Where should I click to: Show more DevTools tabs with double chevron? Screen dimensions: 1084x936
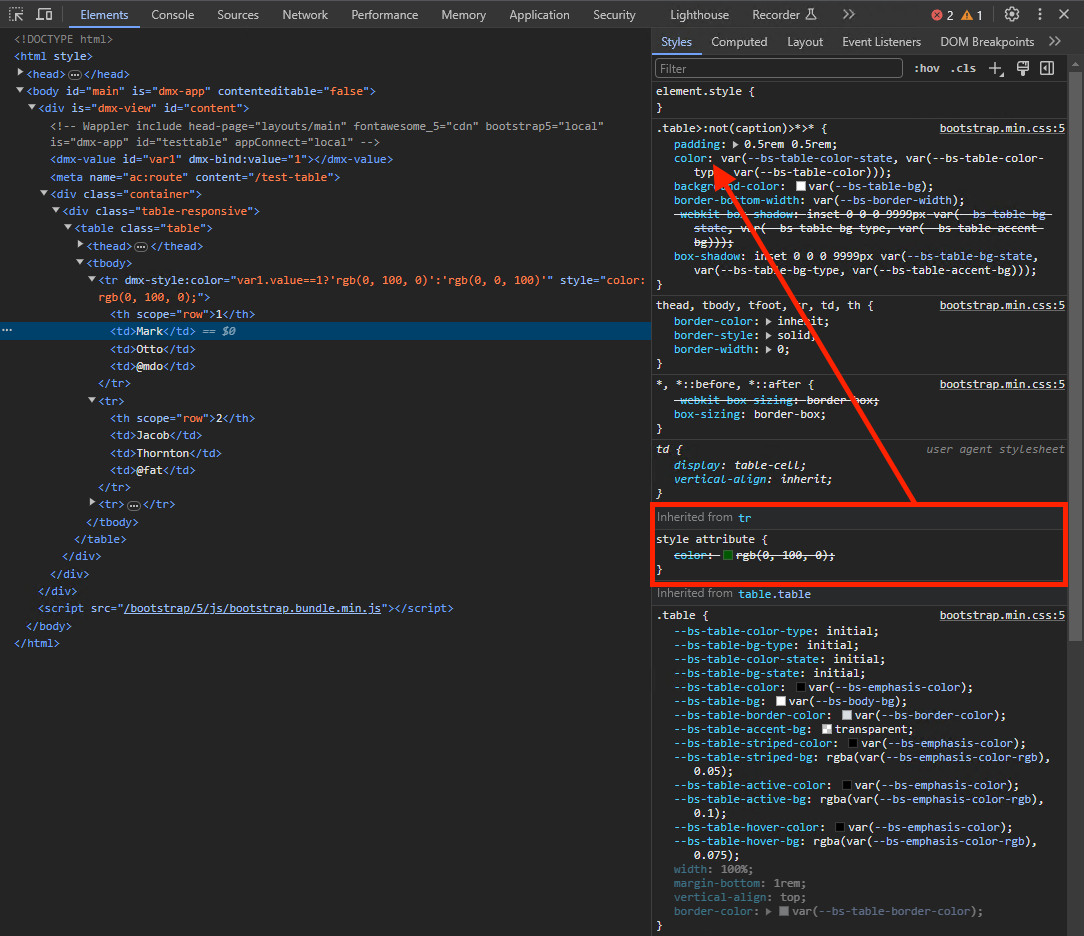point(848,15)
